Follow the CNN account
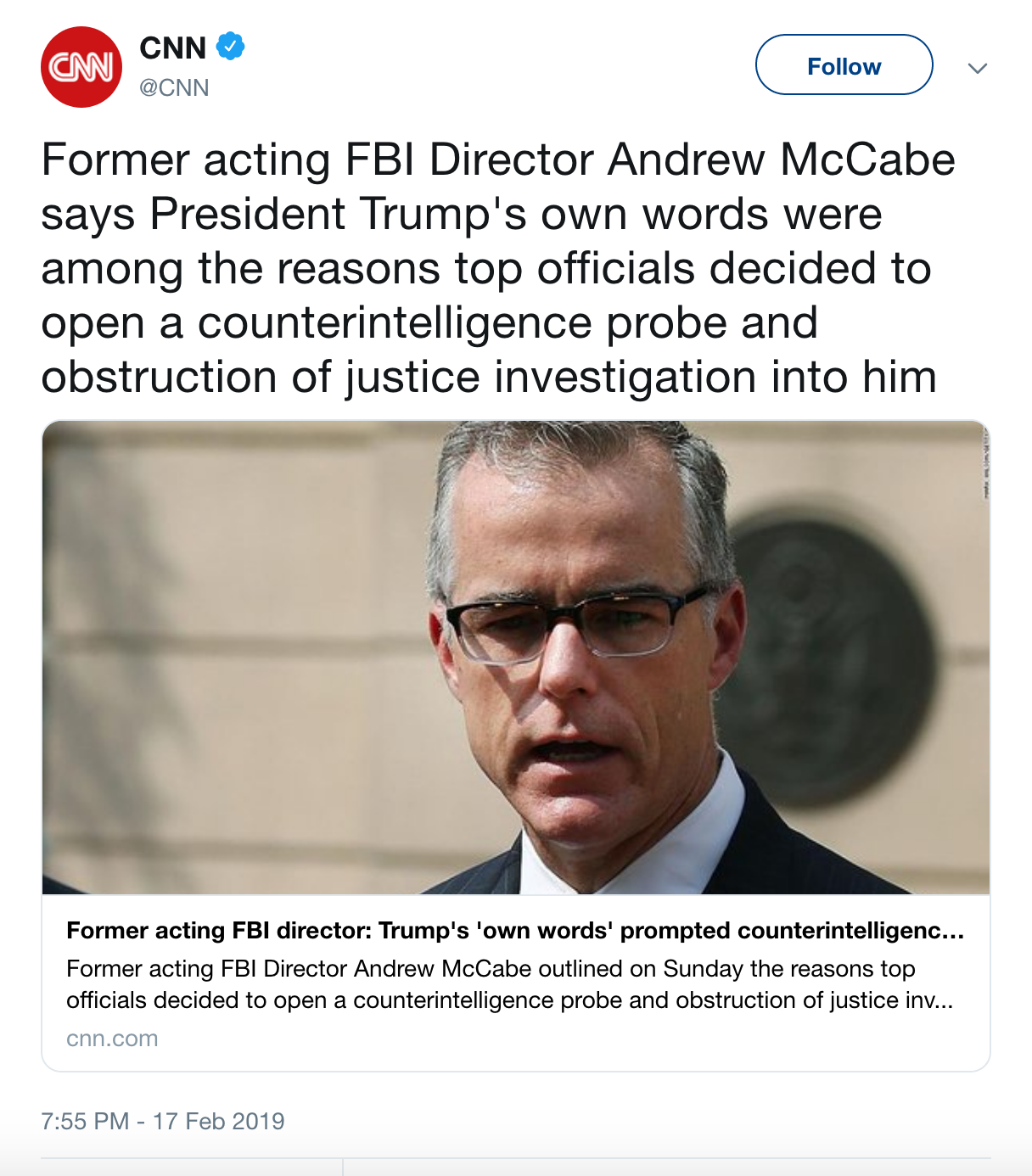 (844, 65)
